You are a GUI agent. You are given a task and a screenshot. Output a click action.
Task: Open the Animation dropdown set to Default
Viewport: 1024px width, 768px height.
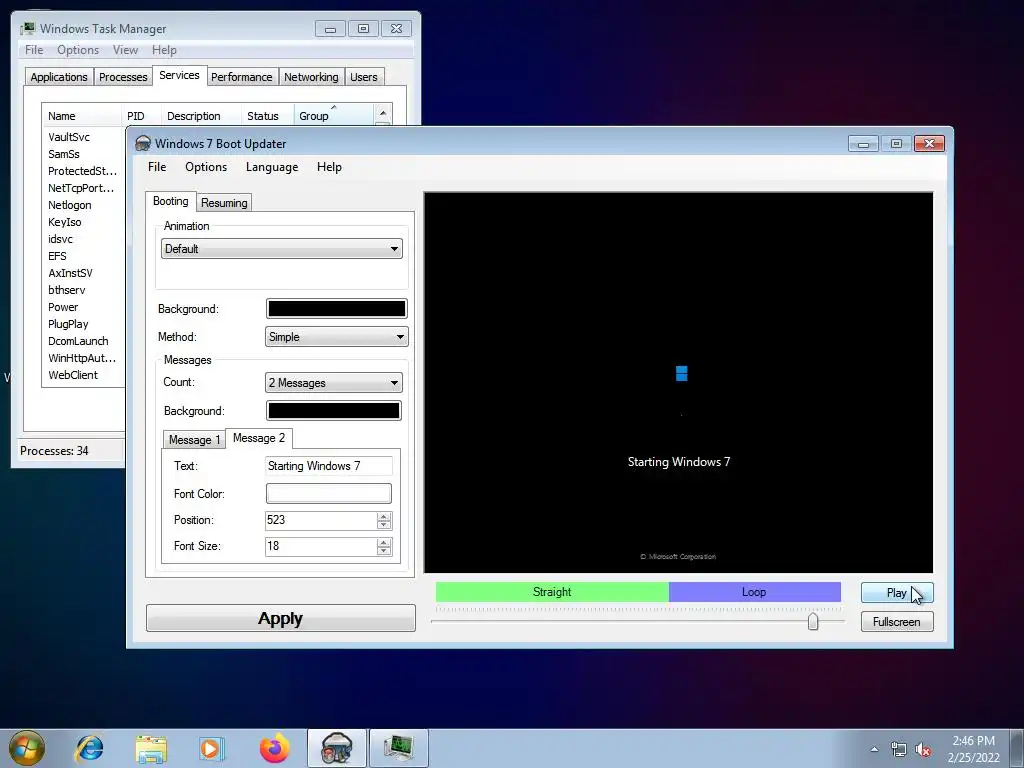coord(281,249)
